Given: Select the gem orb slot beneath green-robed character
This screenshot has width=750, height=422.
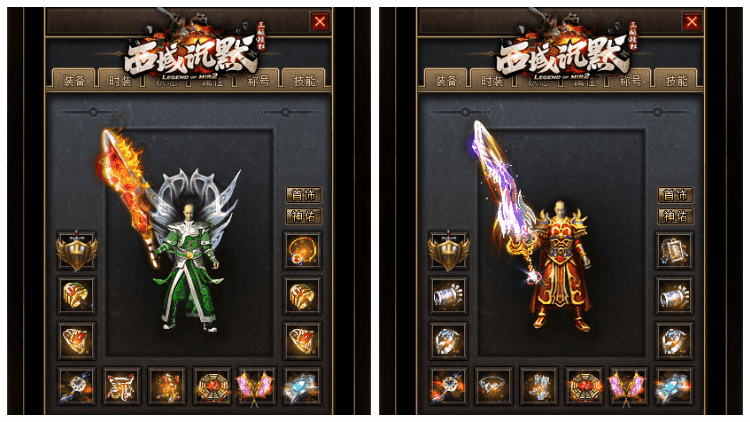Looking at the screenshot, I should 77,386.
